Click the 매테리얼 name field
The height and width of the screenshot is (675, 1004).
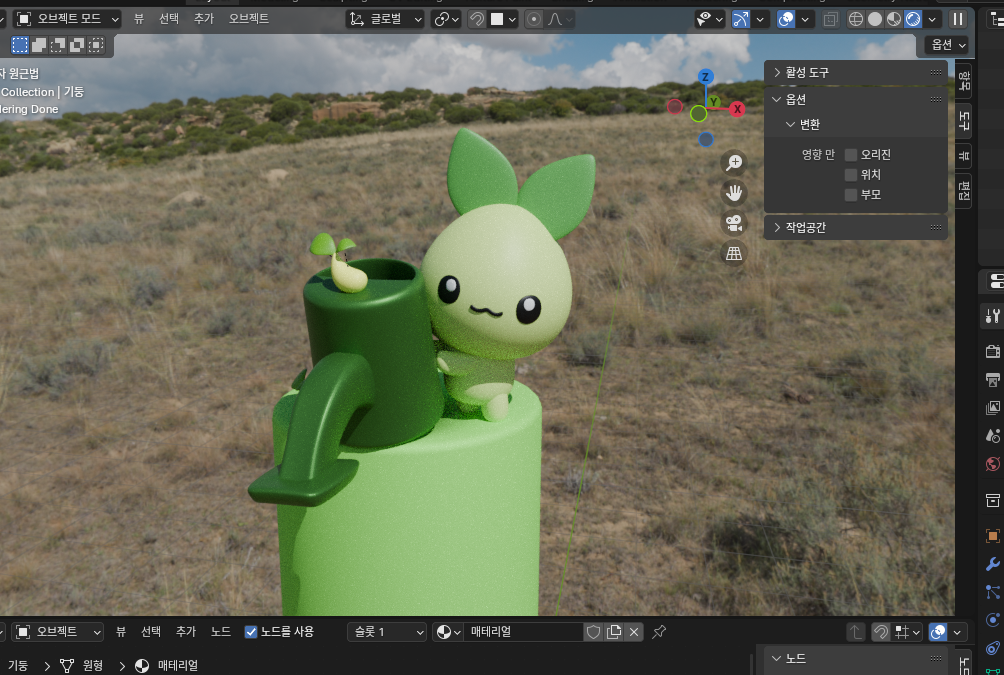click(x=523, y=632)
